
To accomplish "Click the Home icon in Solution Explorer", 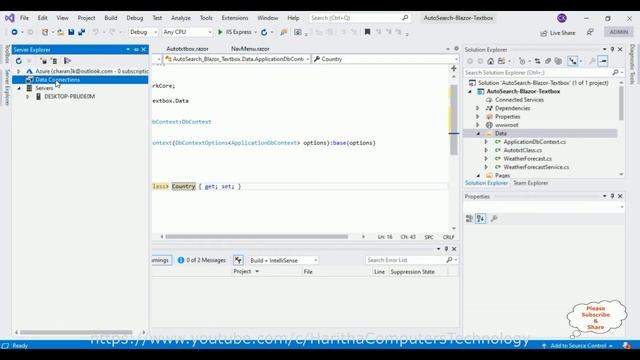I will 491,61.
